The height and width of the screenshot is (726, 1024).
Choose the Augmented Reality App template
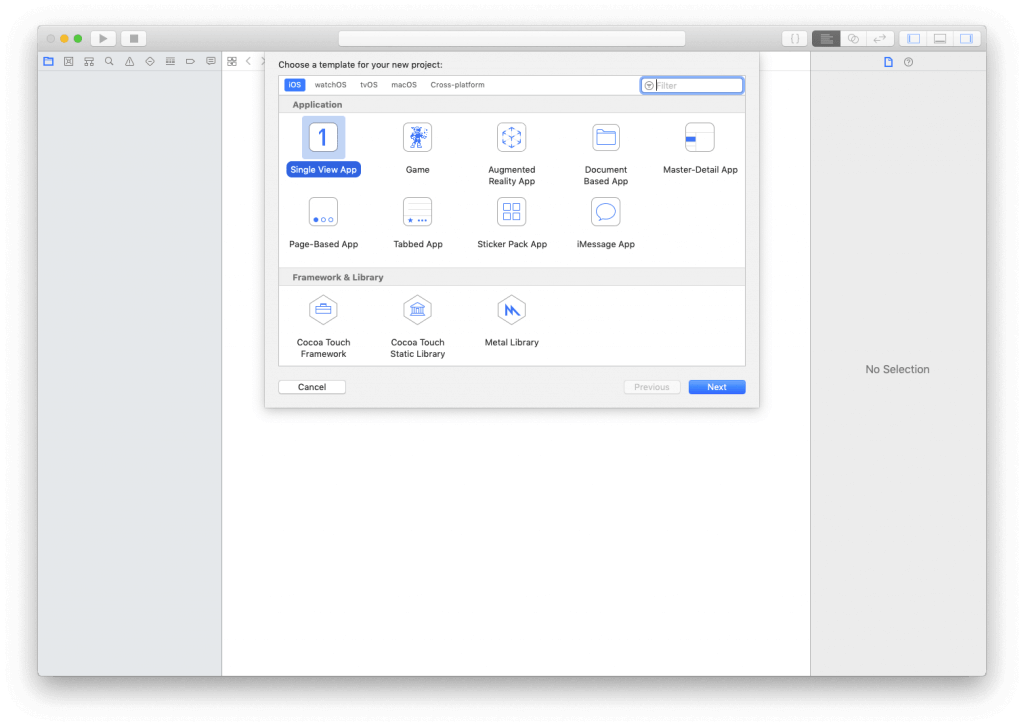(511, 137)
